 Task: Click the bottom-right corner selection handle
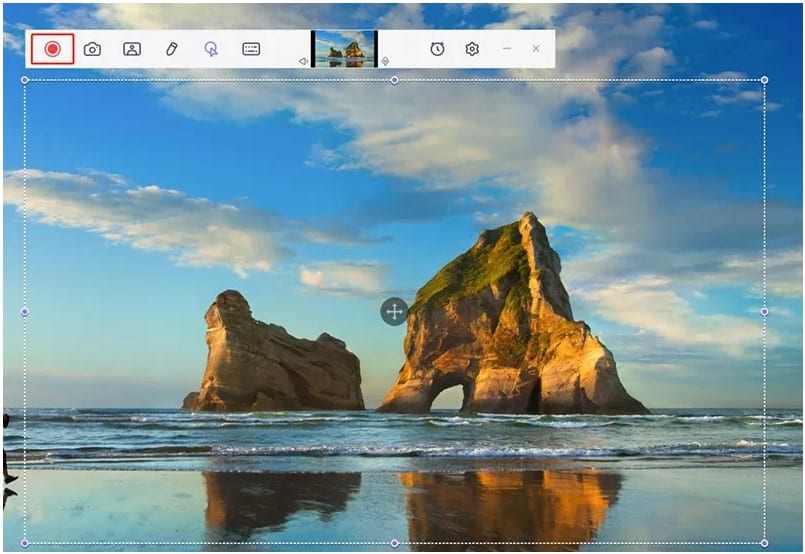pos(765,543)
